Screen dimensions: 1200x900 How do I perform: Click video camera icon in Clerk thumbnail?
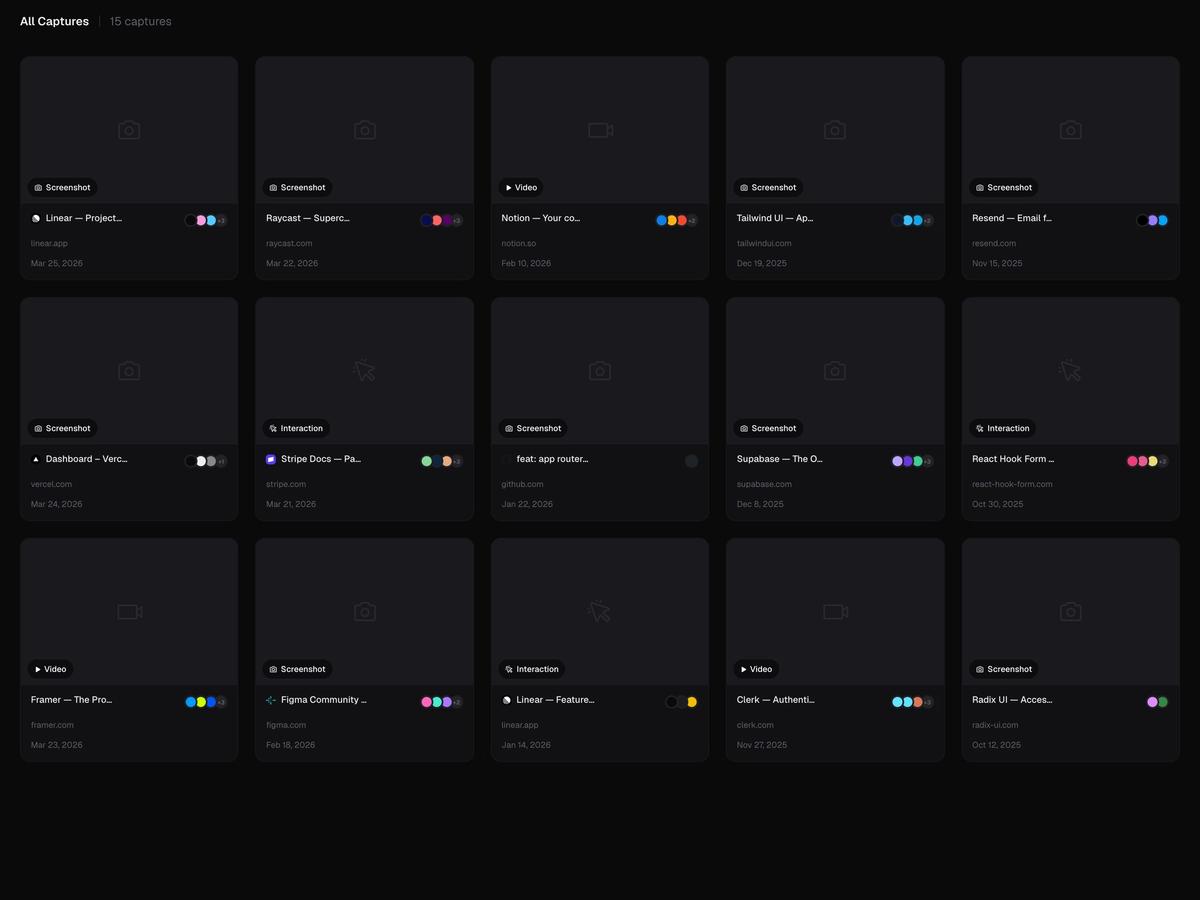[835, 611]
